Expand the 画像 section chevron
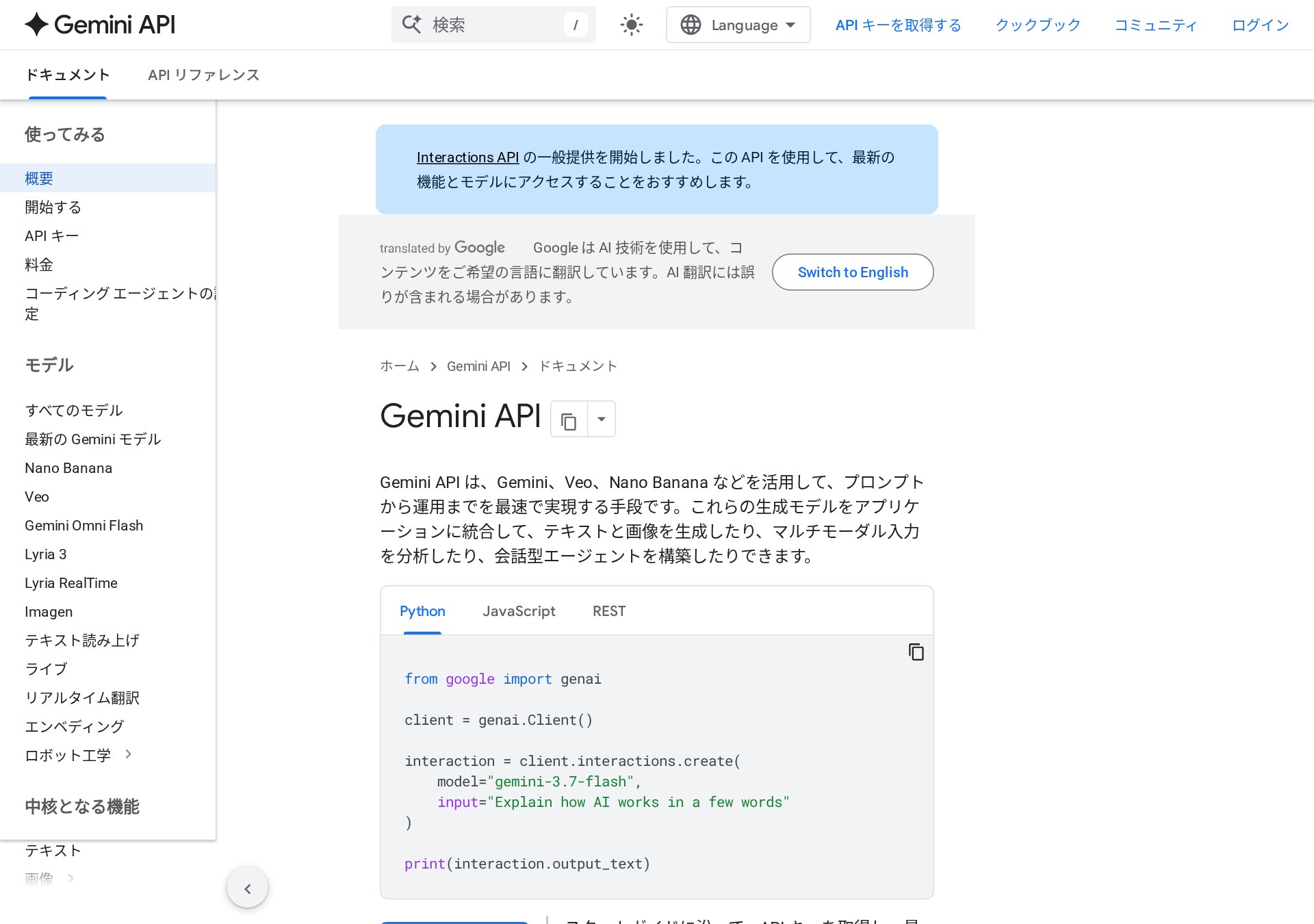This screenshot has width=1314, height=924. click(71, 878)
